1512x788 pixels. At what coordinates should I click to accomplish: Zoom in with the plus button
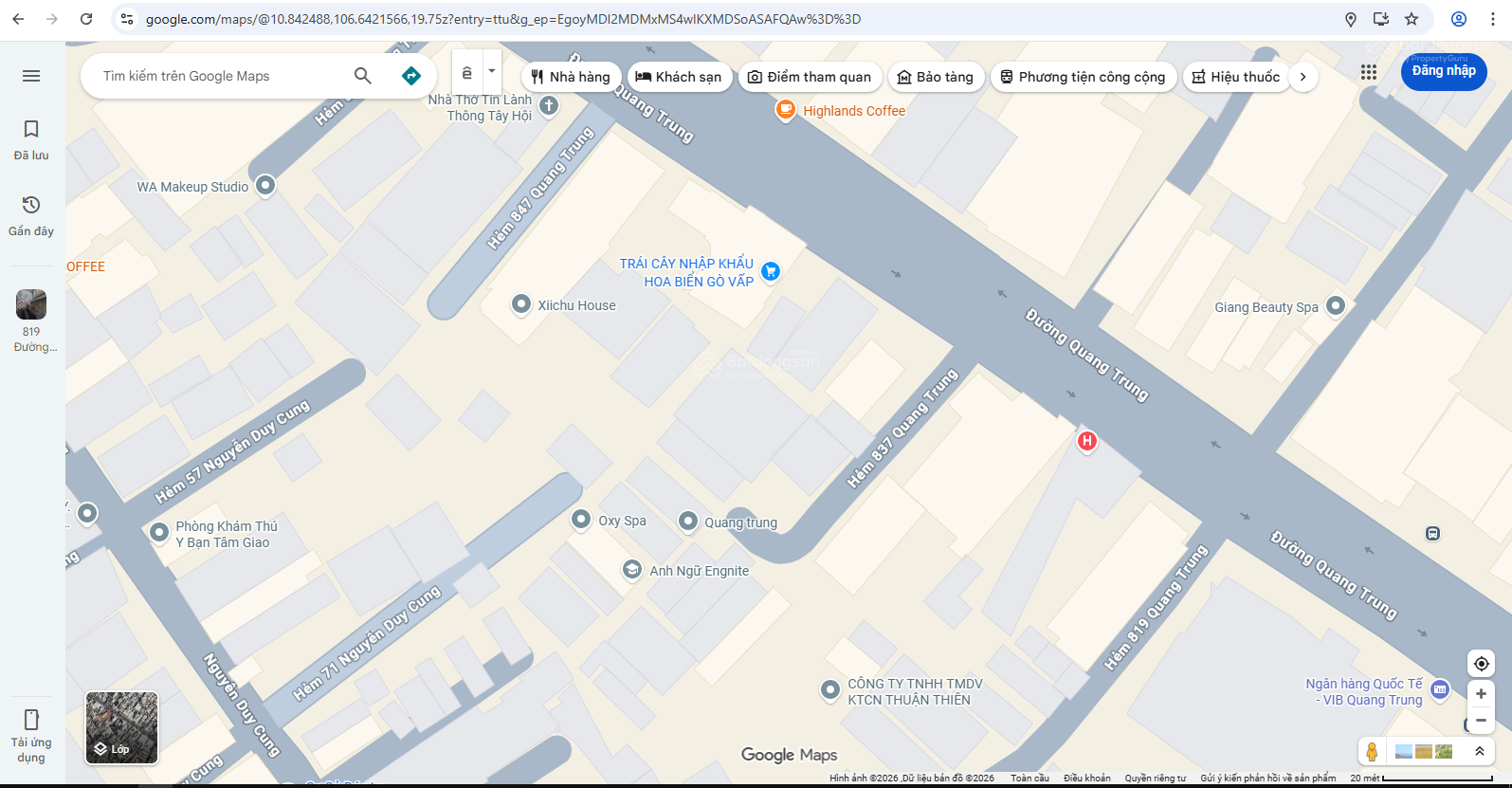pyautogui.click(x=1481, y=693)
